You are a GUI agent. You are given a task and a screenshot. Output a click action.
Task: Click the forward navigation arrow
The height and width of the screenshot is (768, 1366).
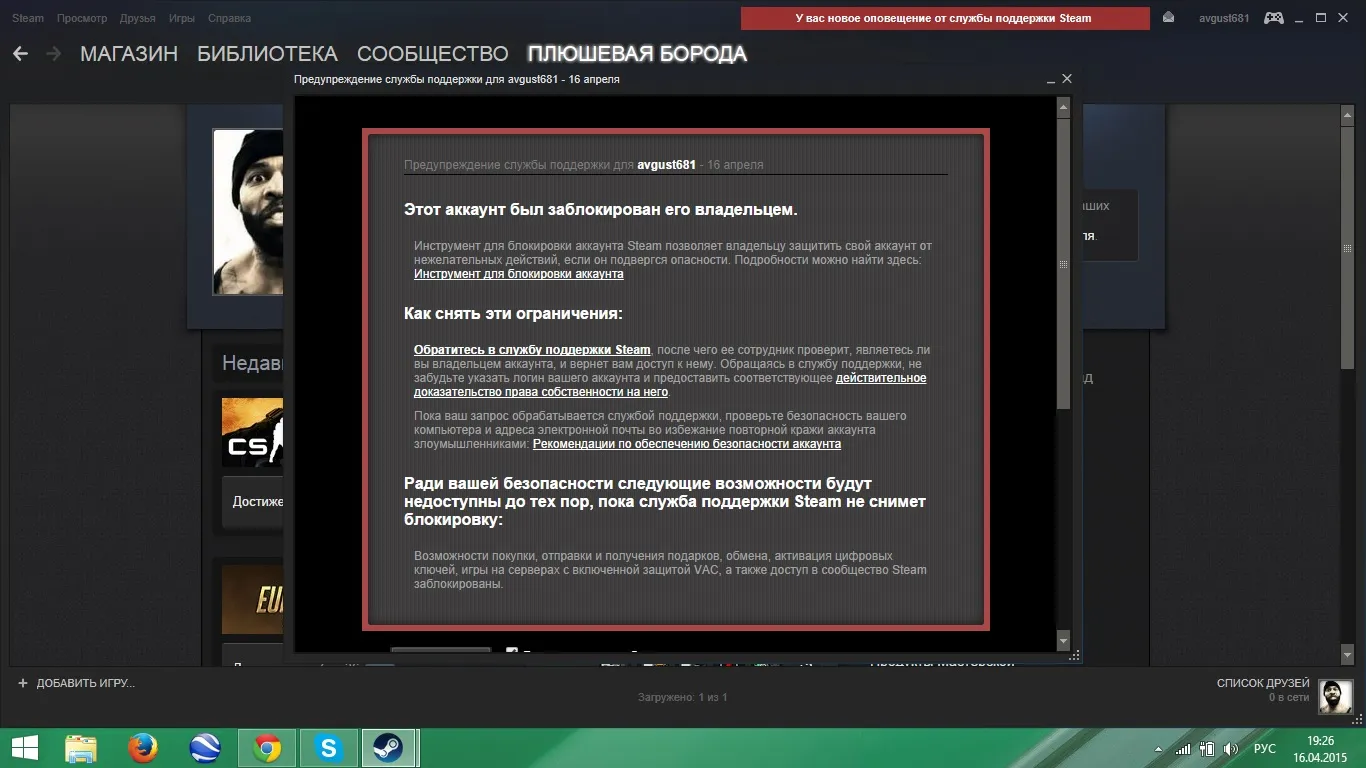coord(53,54)
